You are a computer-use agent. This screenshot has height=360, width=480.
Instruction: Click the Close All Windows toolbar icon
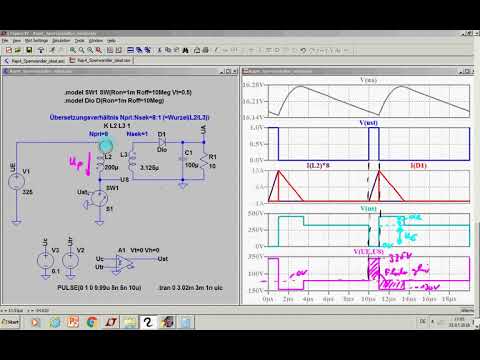(147, 50)
